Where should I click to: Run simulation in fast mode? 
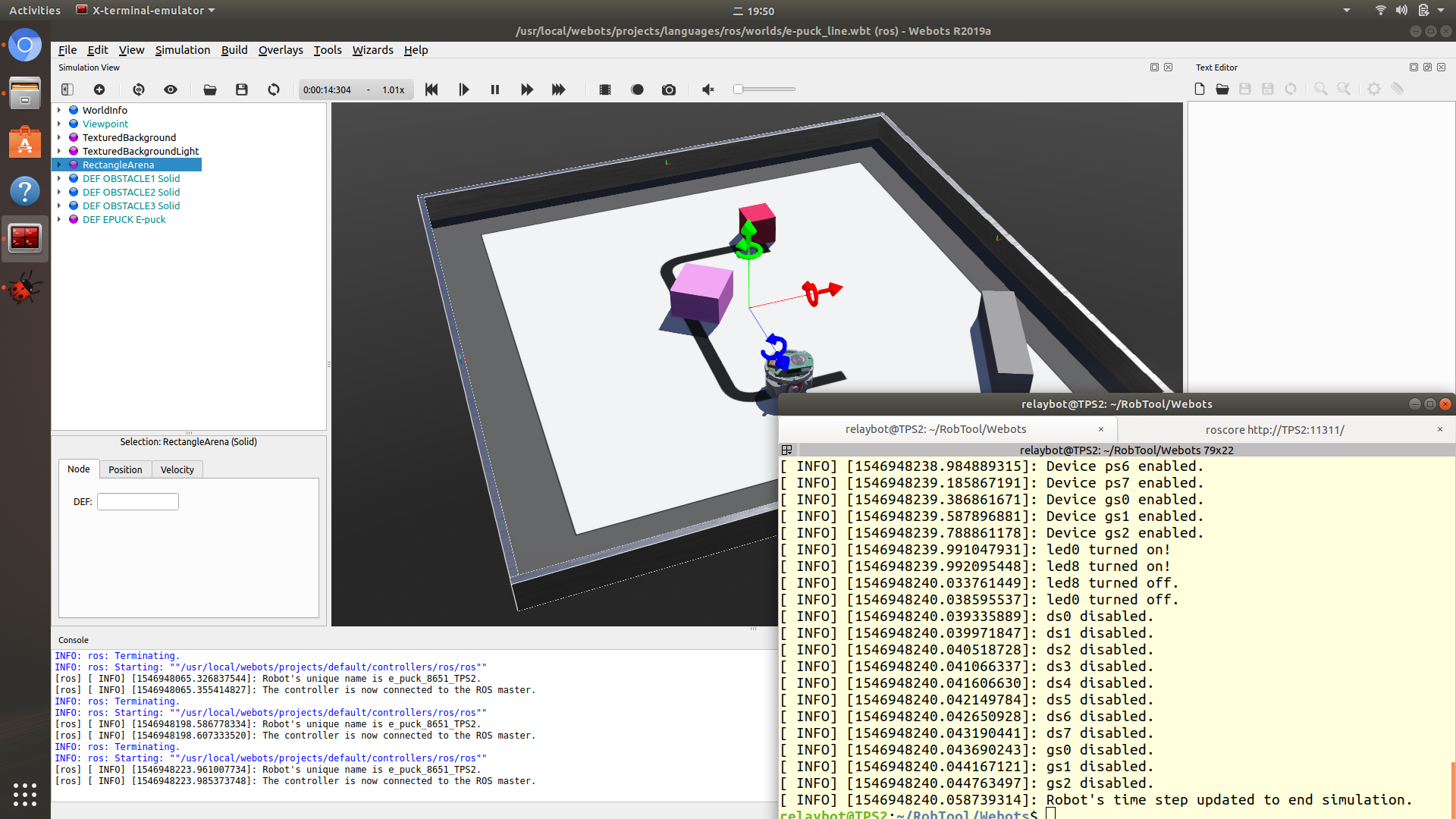coord(558,89)
